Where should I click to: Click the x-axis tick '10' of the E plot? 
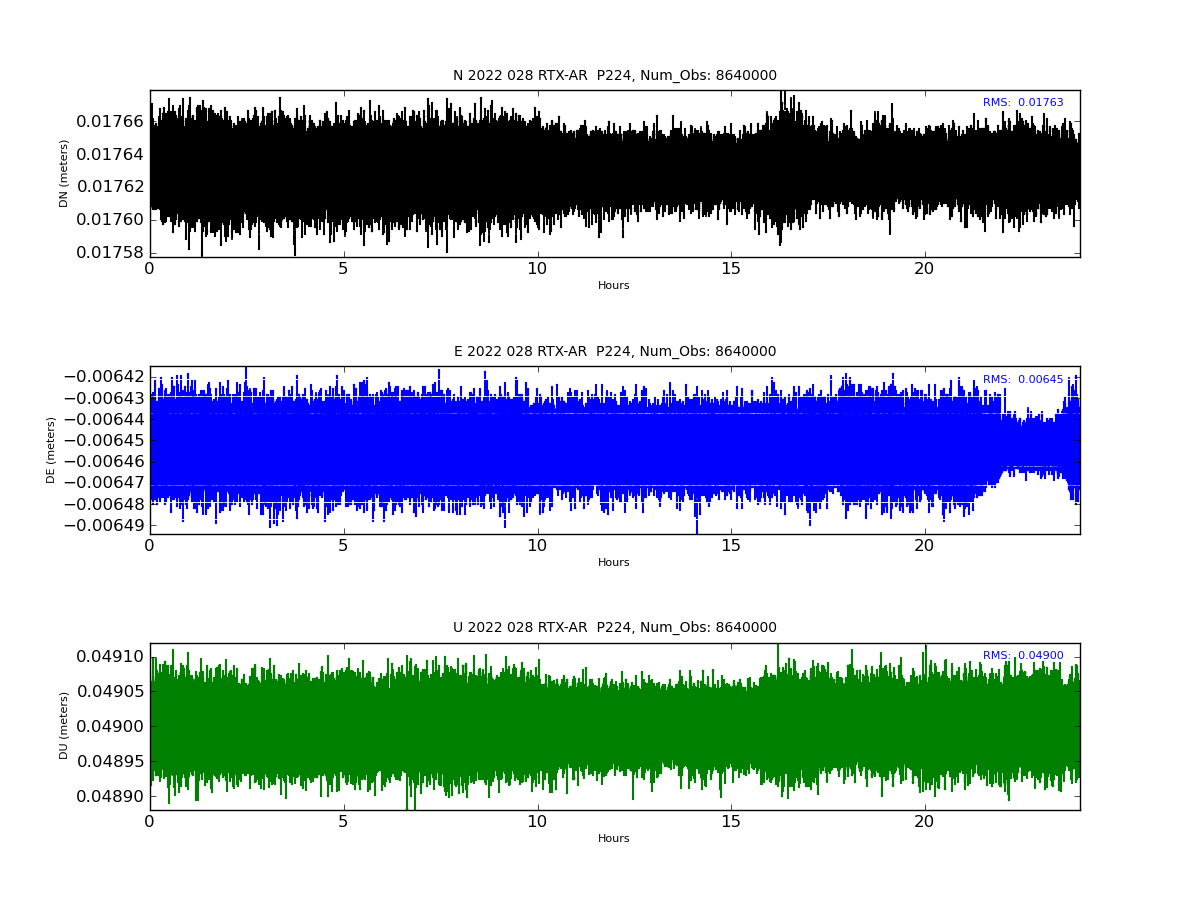pyautogui.click(x=537, y=546)
